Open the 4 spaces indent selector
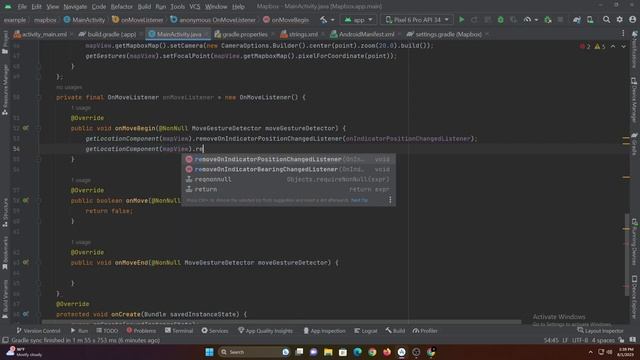Viewport: 640px width, 360px height. coord(603,340)
